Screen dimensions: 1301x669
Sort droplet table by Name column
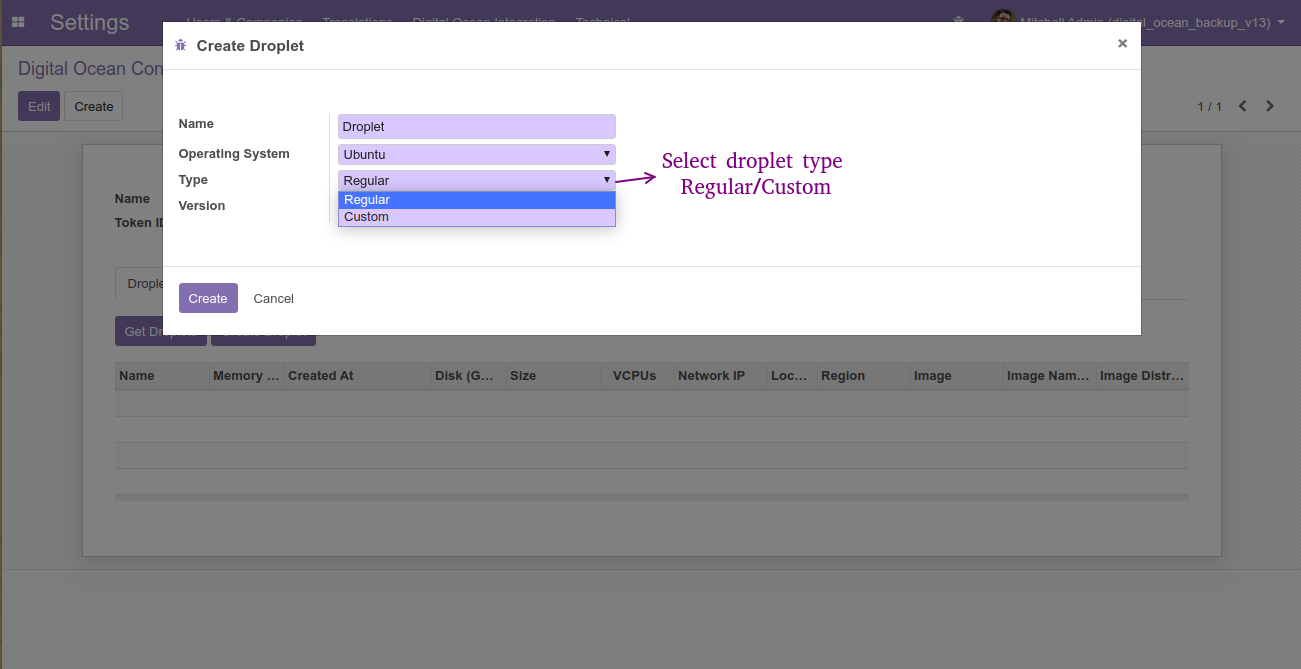pyautogui.click(x=163, y=376)
